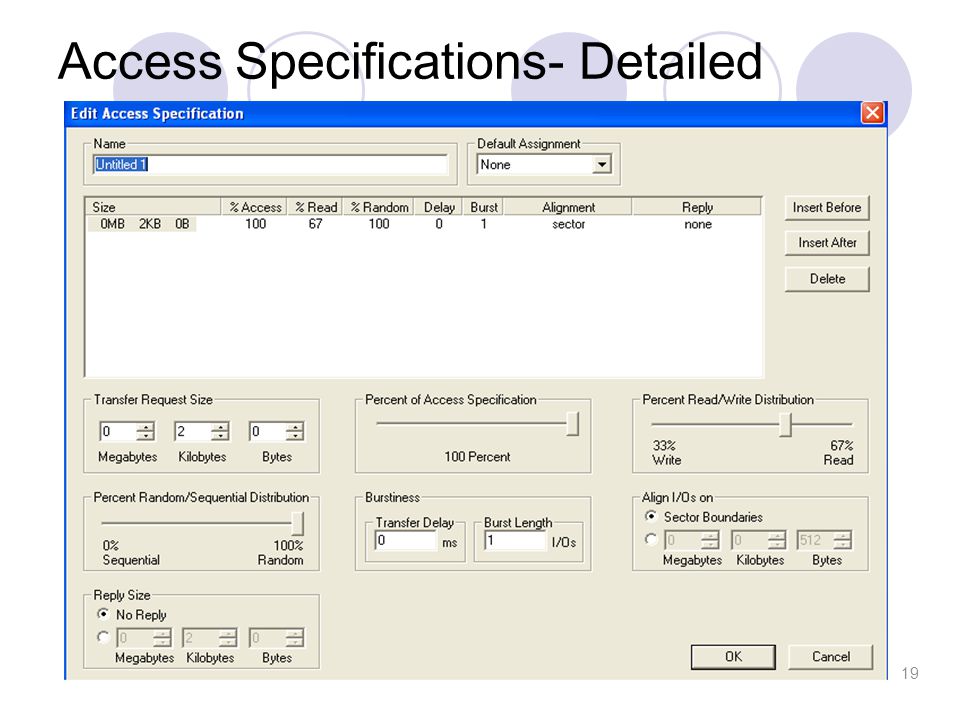Viewport: 960px width, 720px height.
Task: Select Sector Boundaries radio button
Action: (x=651, y=516)
